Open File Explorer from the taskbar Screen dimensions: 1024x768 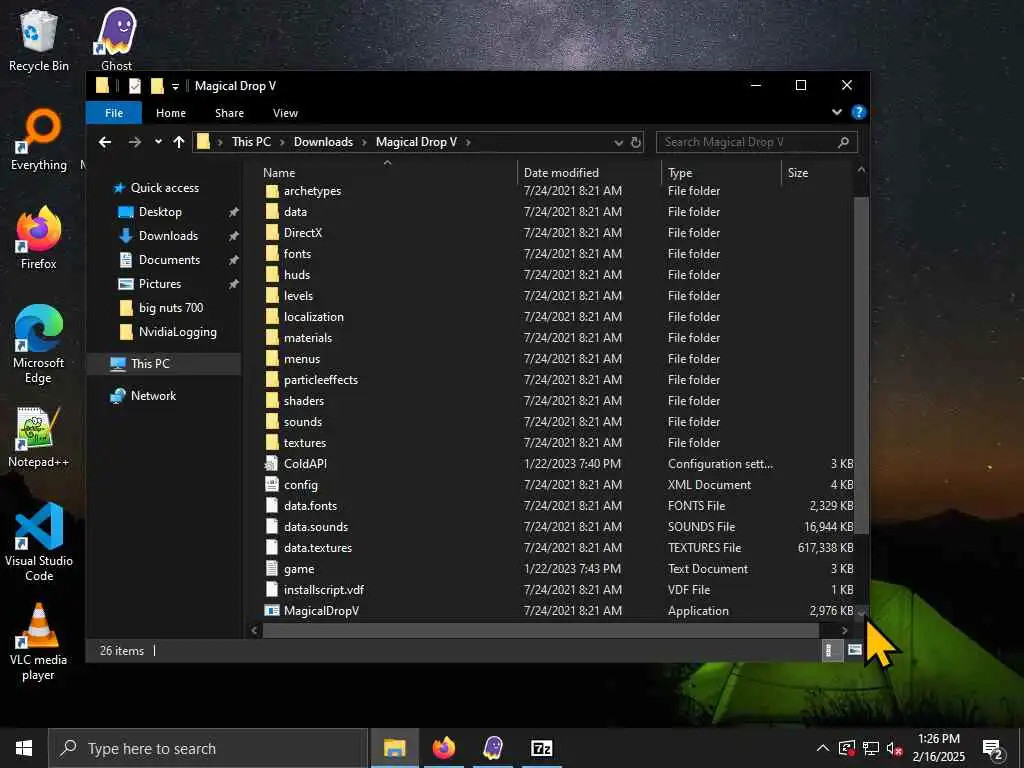[x=394, y=748]
